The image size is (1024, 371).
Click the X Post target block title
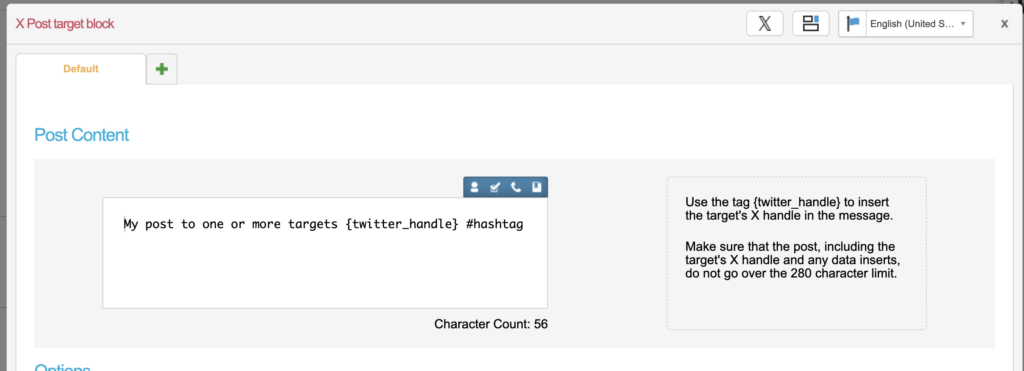coord(65,24)
